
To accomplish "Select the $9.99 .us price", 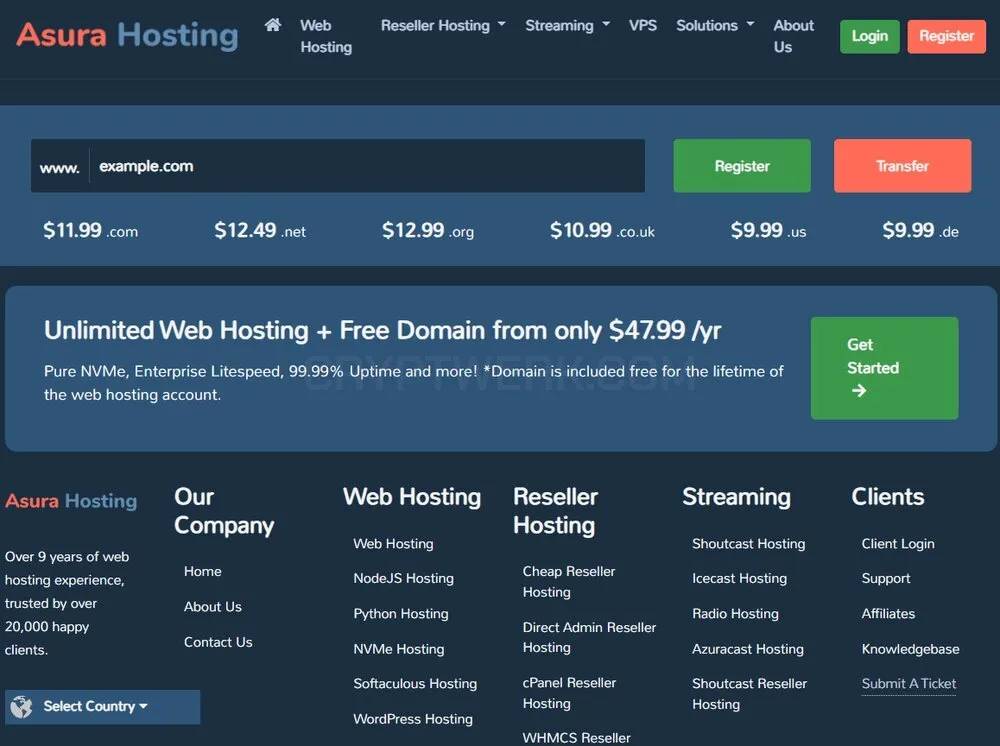I will [x=768, y=230].
